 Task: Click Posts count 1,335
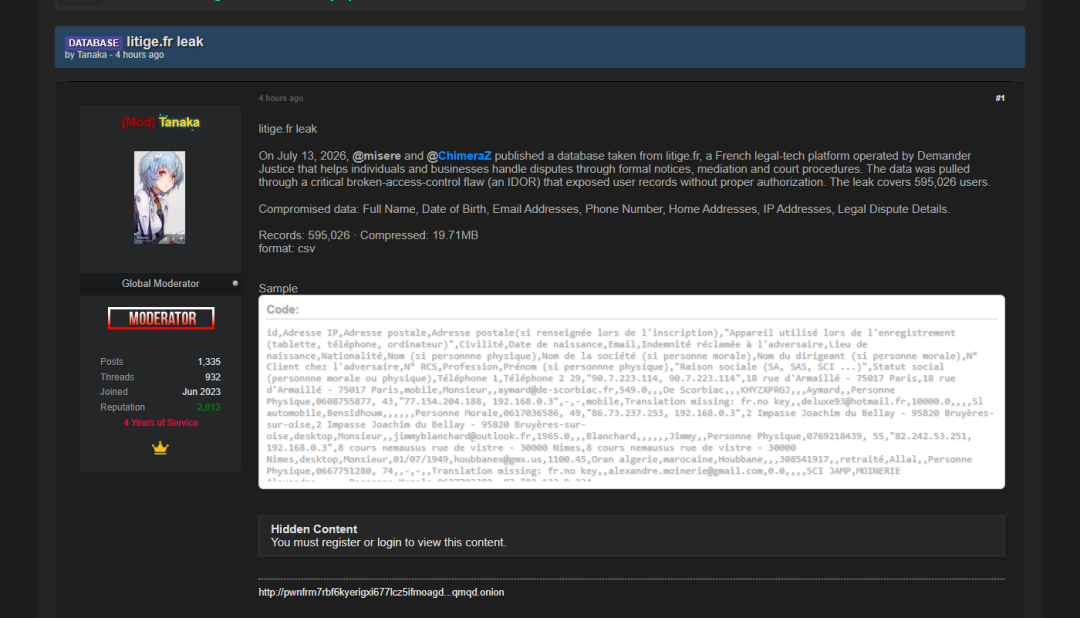click(209, 362)
